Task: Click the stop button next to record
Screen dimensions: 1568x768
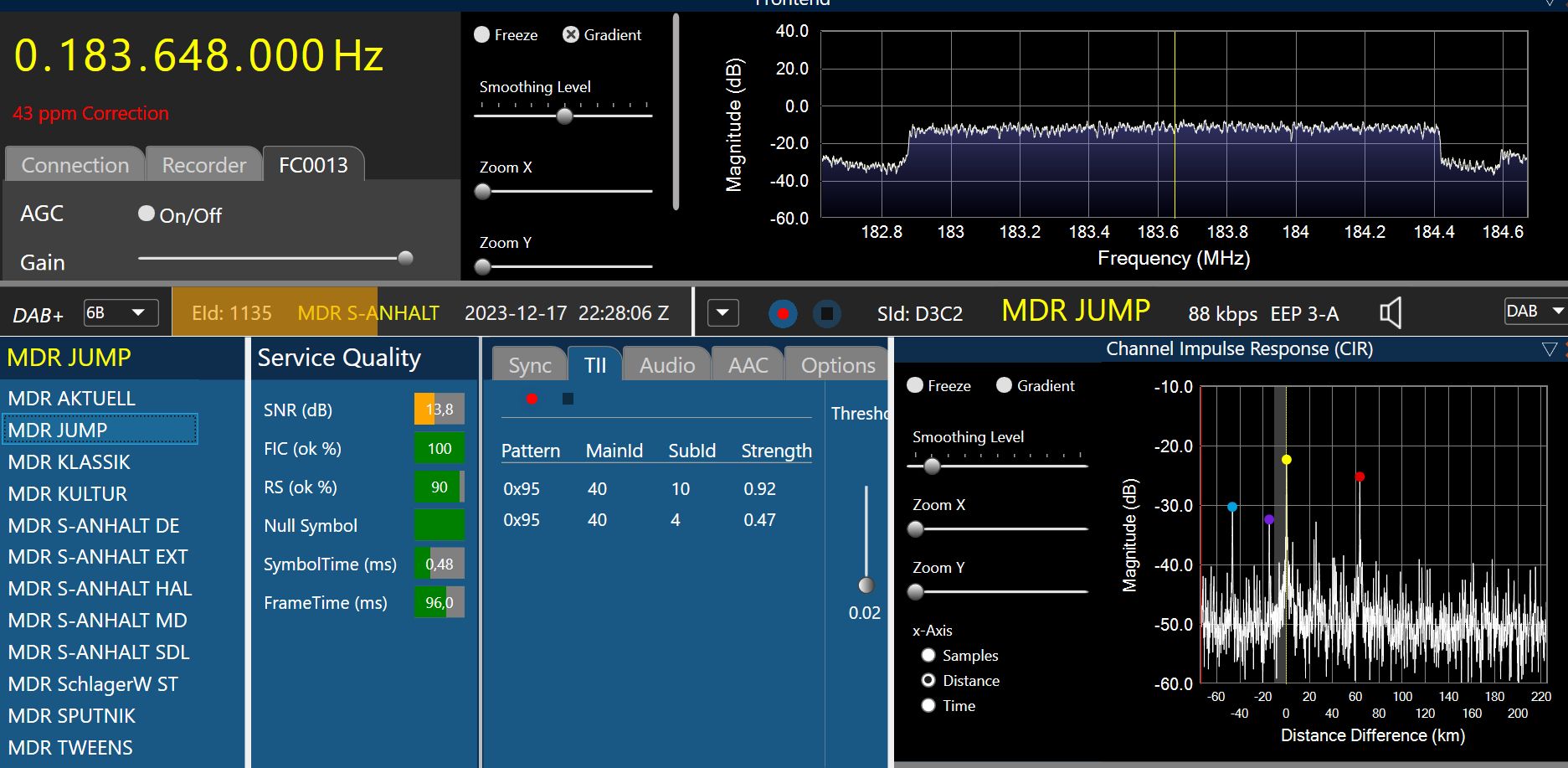Action: 826,314
